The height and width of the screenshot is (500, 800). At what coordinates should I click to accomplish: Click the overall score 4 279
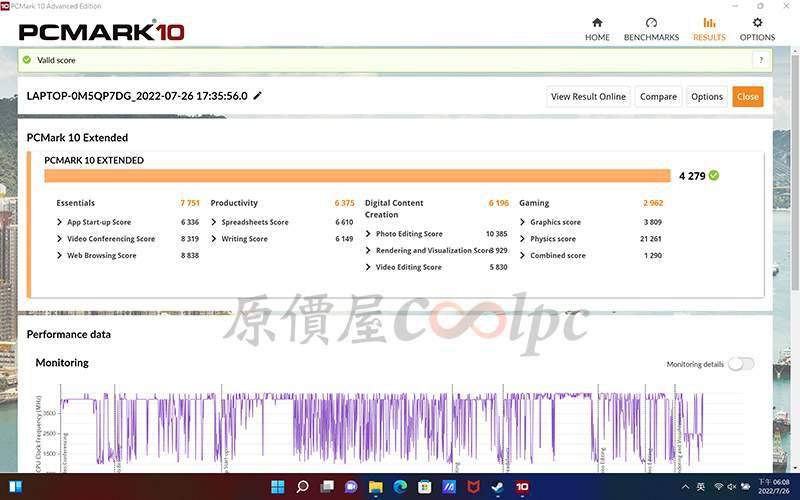pos(692,176)
